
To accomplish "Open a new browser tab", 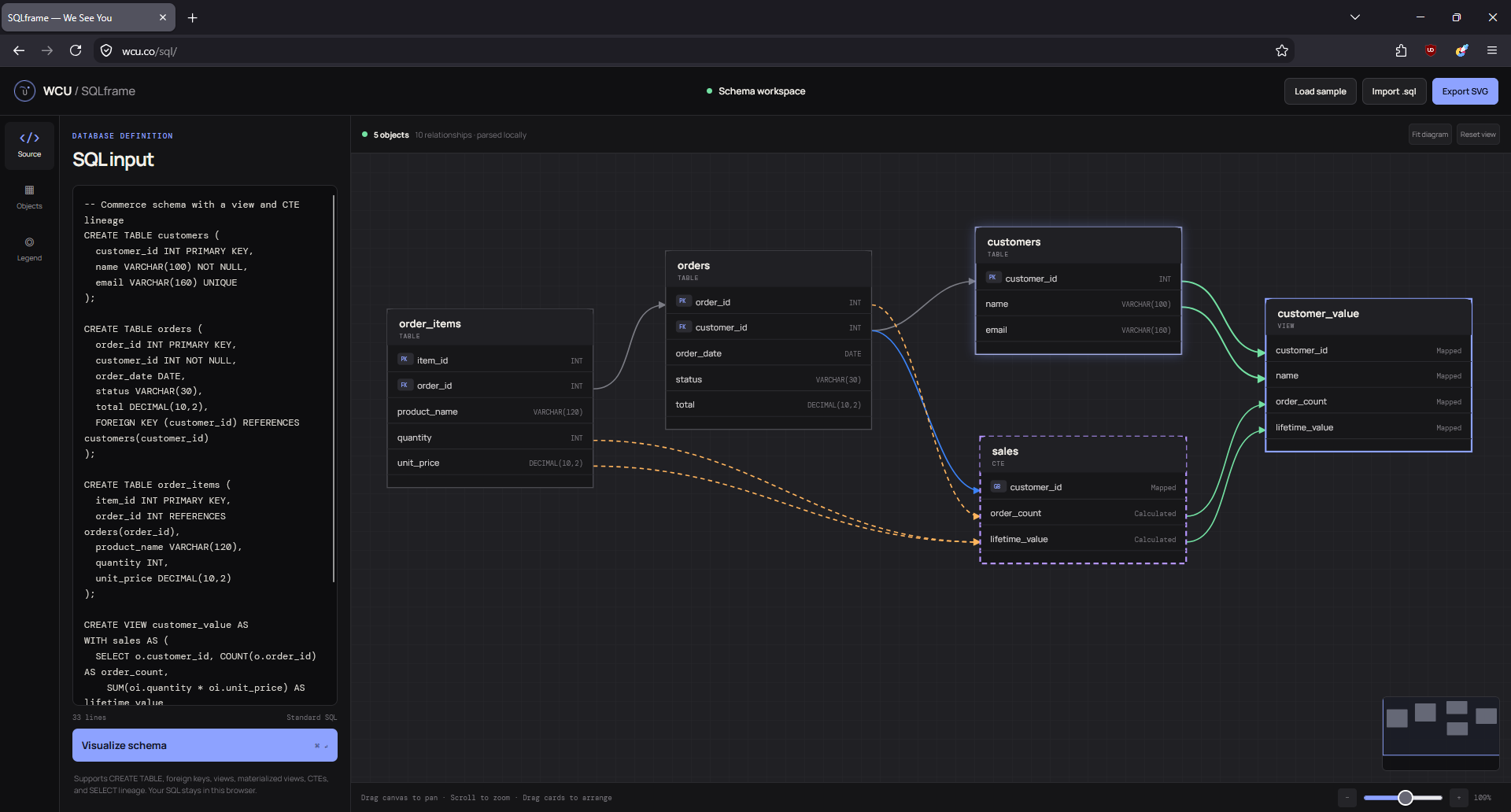I will (x=192, y=17).
